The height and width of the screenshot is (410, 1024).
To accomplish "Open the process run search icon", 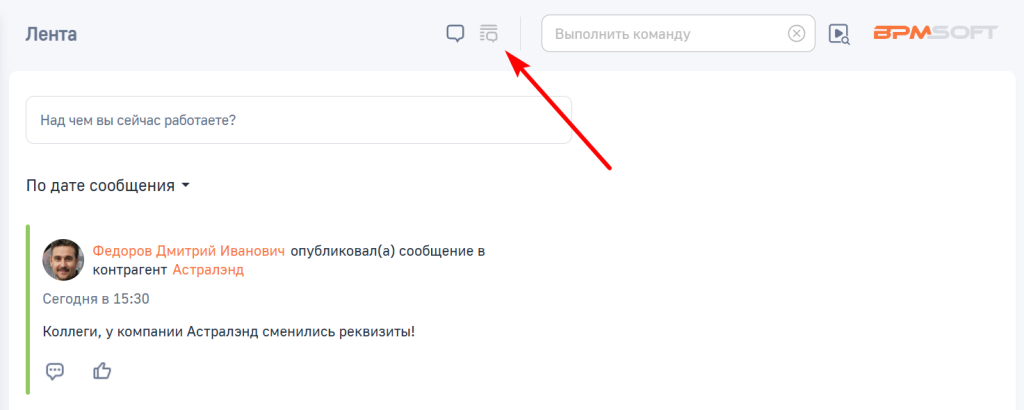I will (839, 34).
